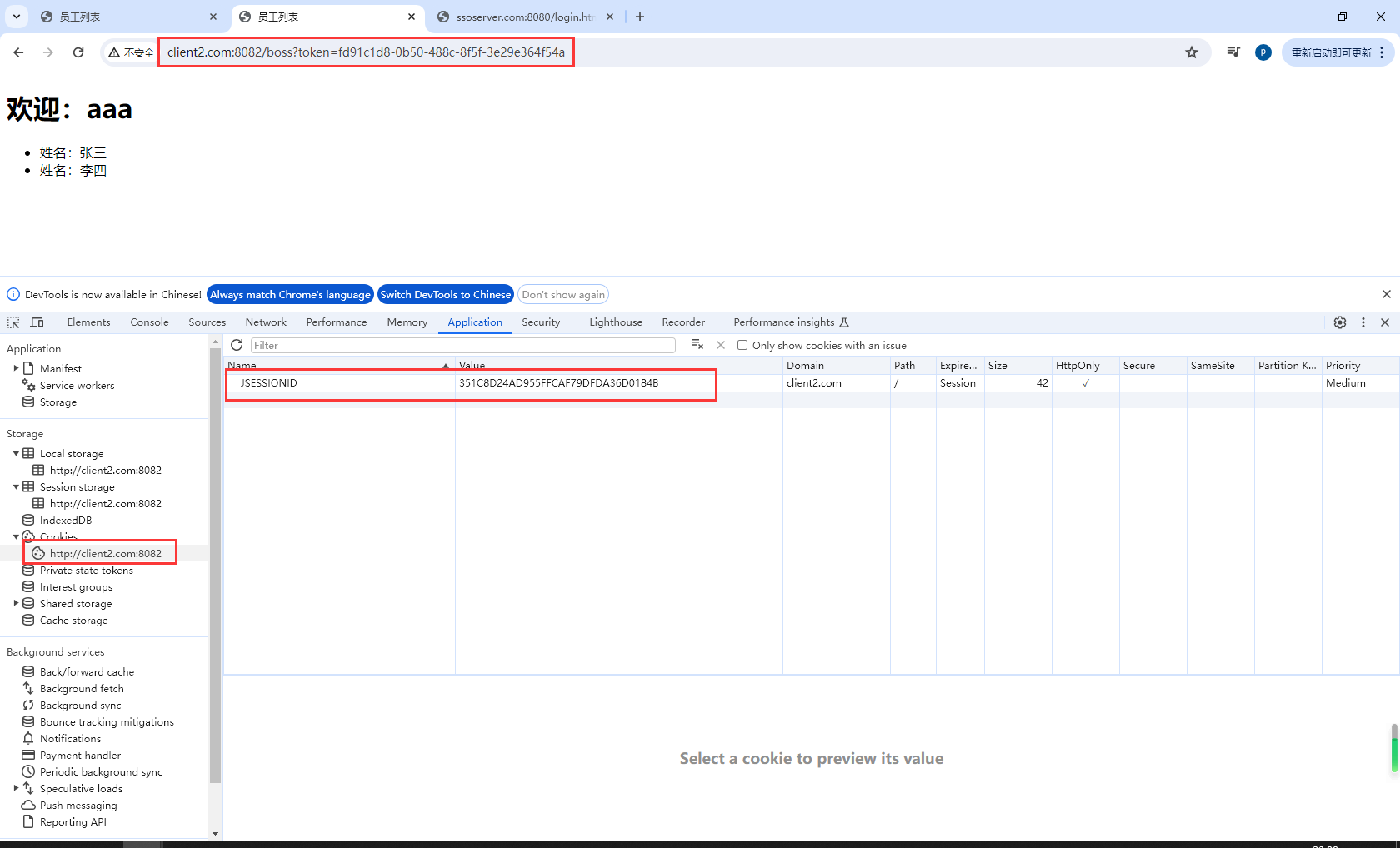1400x848 pixels.
Task: Open DevTools settings gear
Action: coord(1340,322)
